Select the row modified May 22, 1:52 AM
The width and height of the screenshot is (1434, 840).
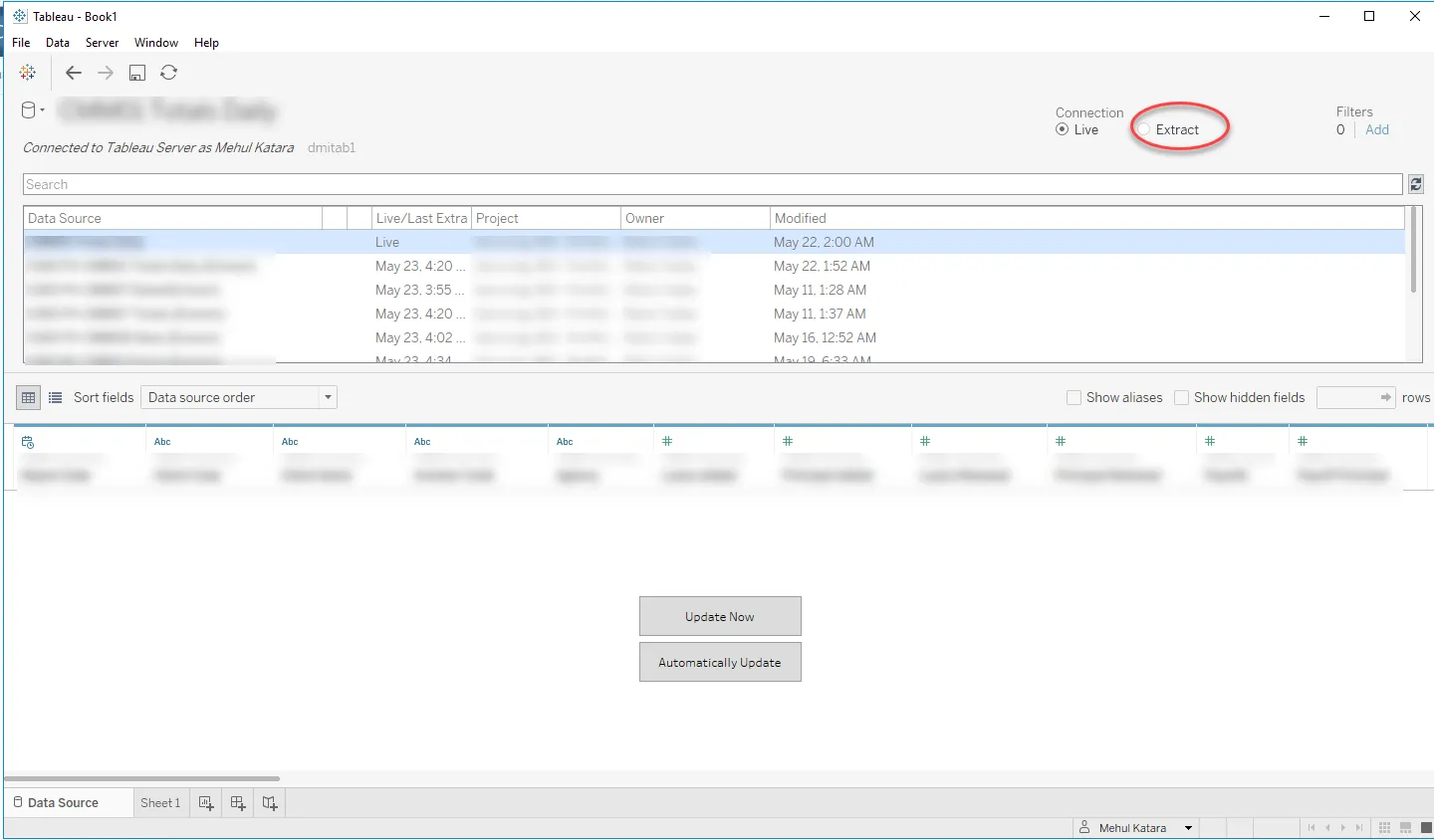714,266
